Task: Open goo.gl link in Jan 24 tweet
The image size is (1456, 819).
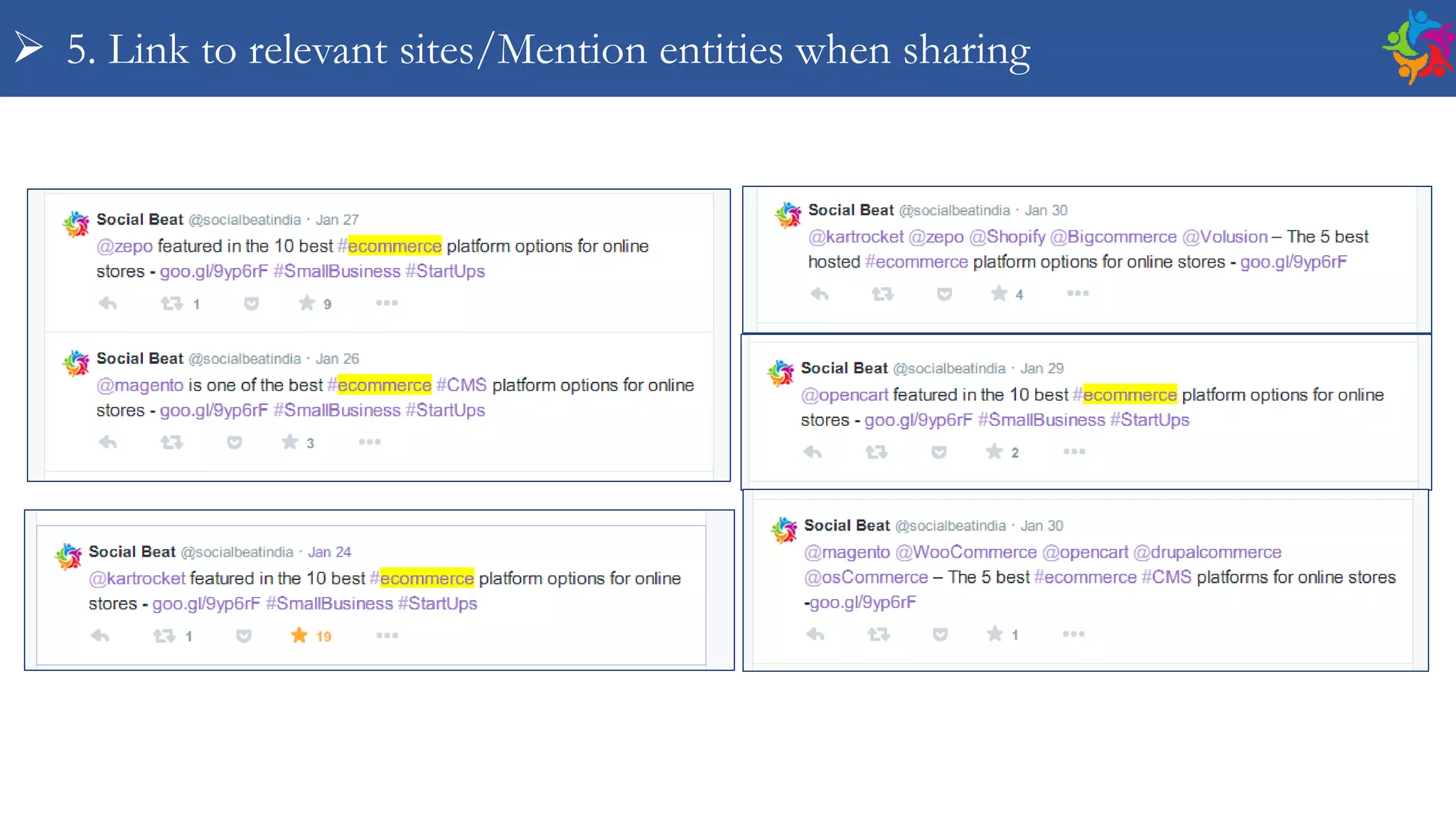Action: click(207, 604)
